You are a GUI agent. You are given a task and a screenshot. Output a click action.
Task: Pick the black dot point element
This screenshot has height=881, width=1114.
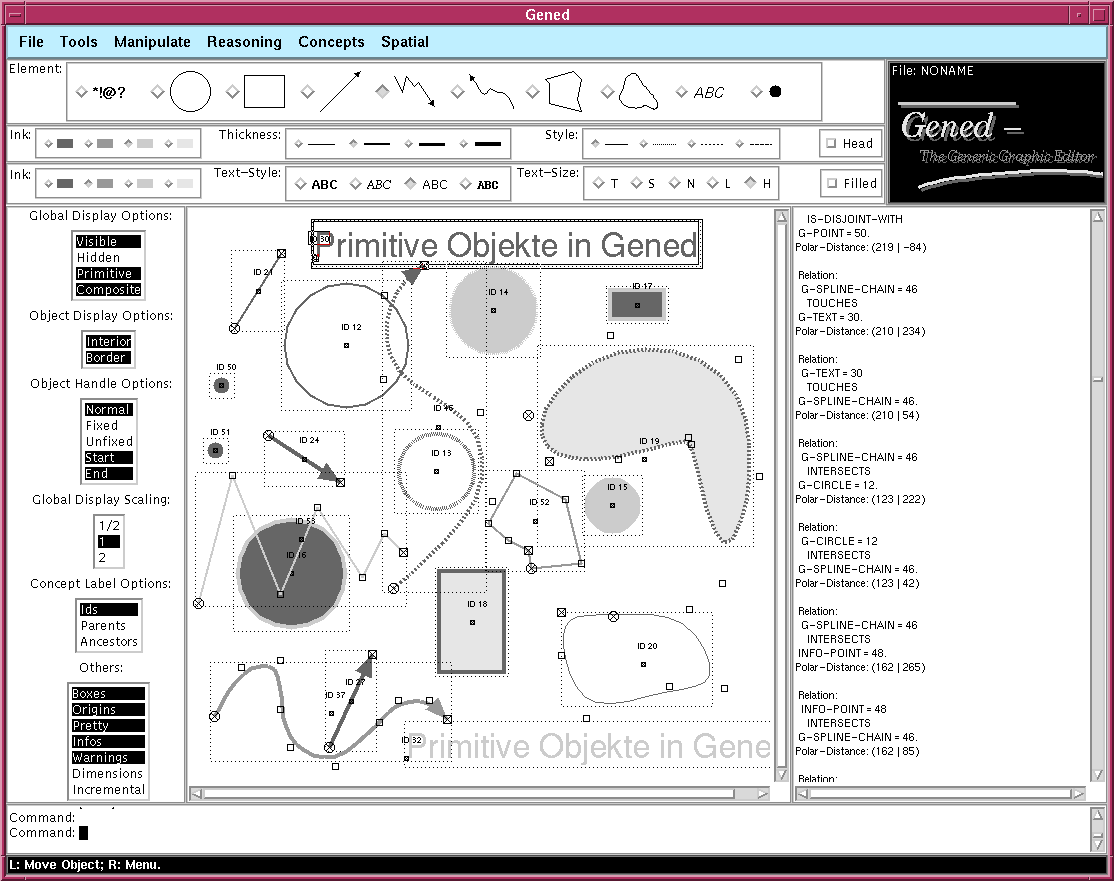click(767, 92)
